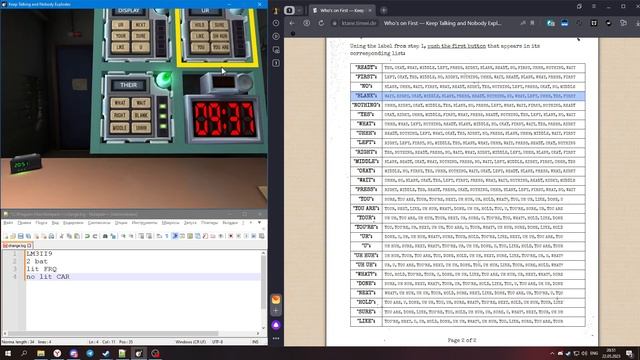The width and height of the screenshot is (640, 360).
Task: Open the Файл menu in Notepad++
Action: tap(8, 223)
